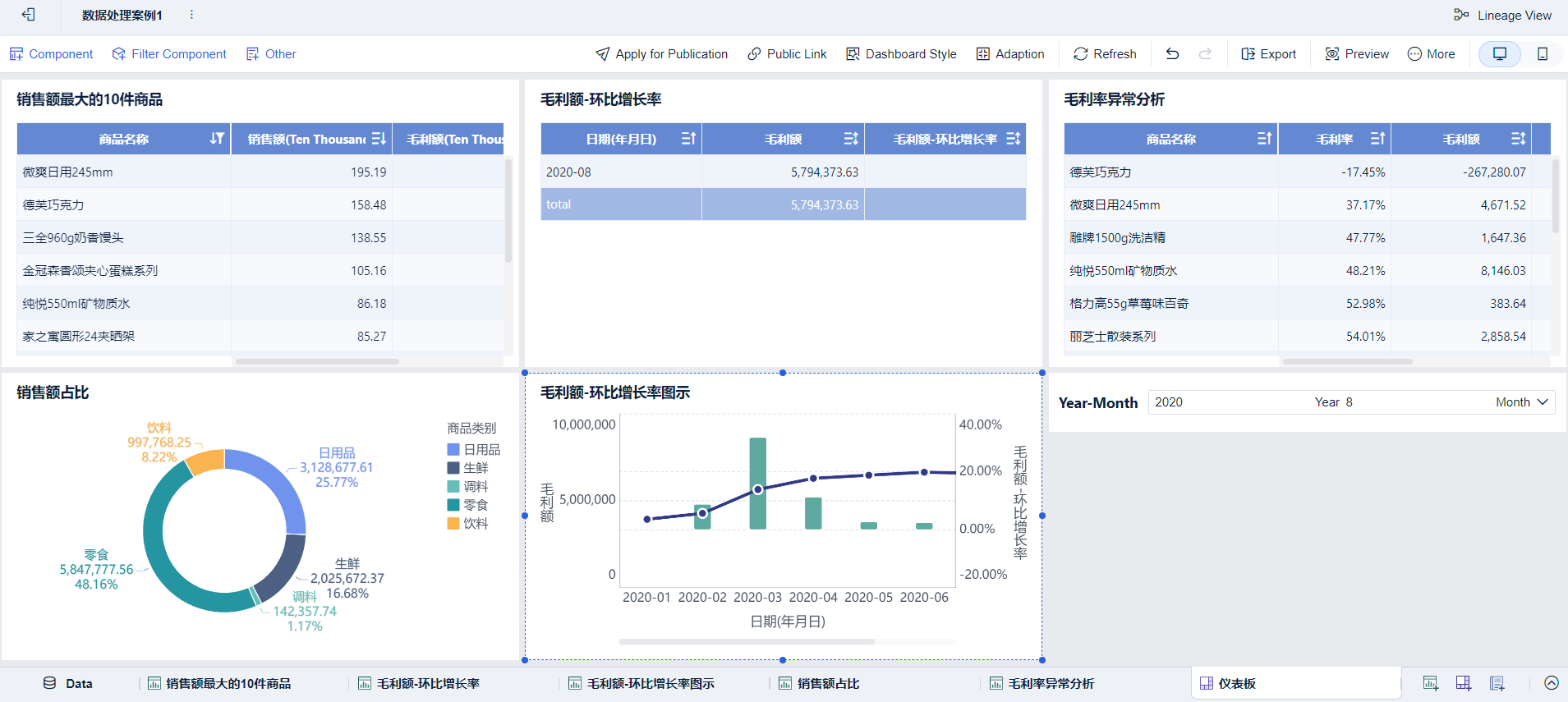Screen dimensions: 1568x702
Task: Click the add report (document plus) icon
Action: click(1497, 683)
